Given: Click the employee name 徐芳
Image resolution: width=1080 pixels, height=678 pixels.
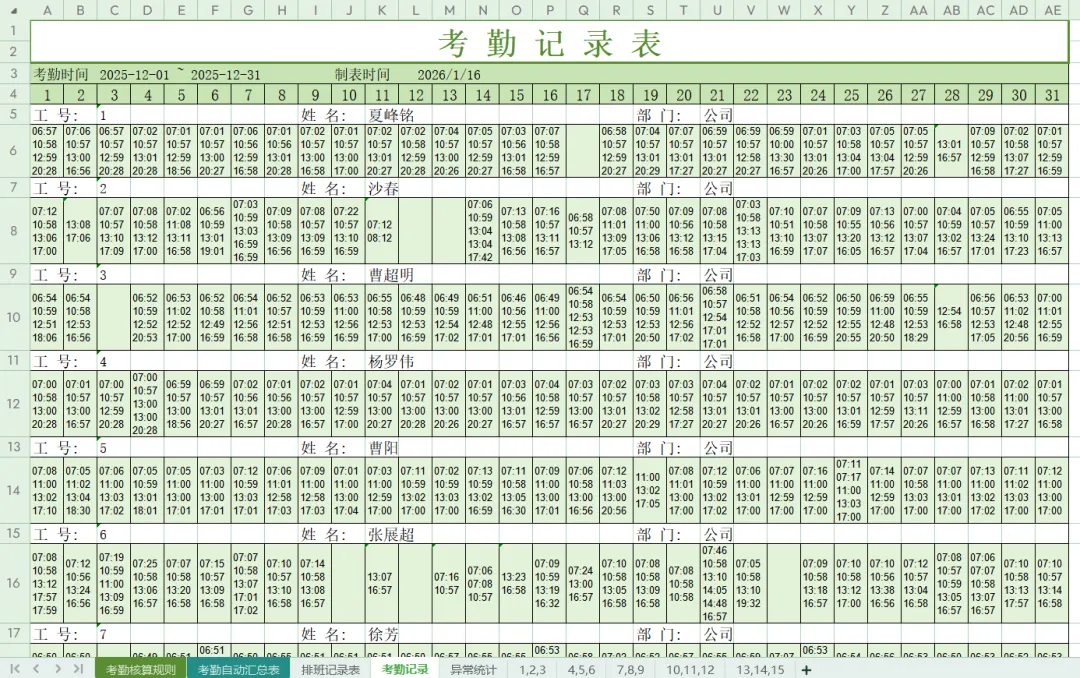Looking at the screenshot, I should 384,634.
